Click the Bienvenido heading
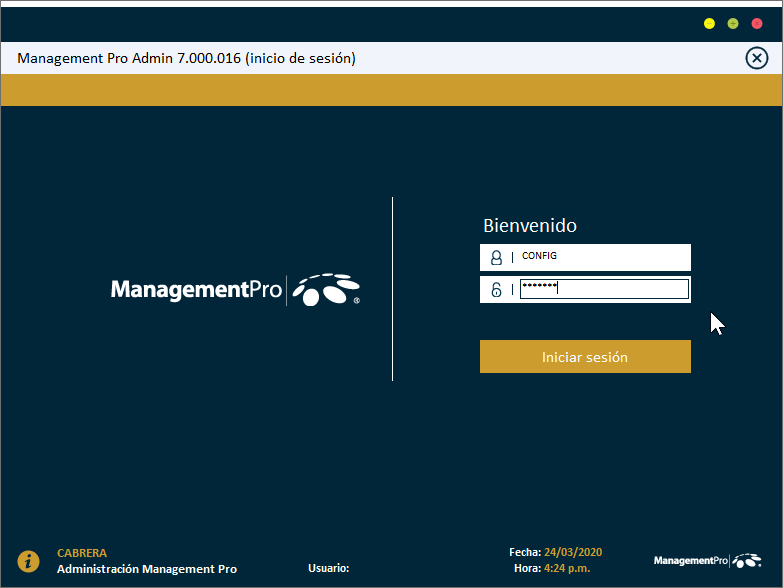The image size is (783, 588). [530, 226]
